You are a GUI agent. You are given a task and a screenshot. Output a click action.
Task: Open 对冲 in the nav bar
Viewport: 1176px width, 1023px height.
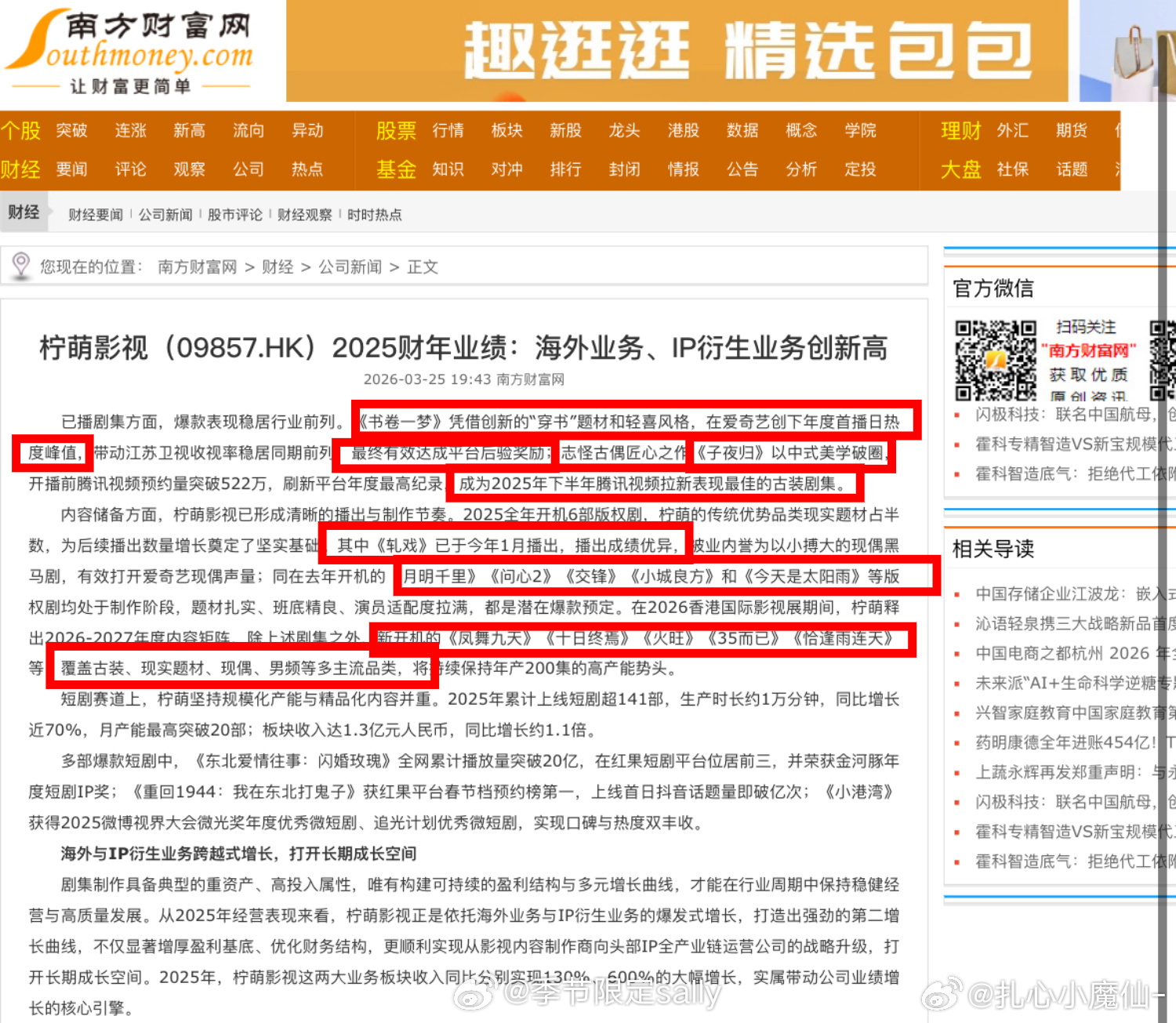click(506, 169)
